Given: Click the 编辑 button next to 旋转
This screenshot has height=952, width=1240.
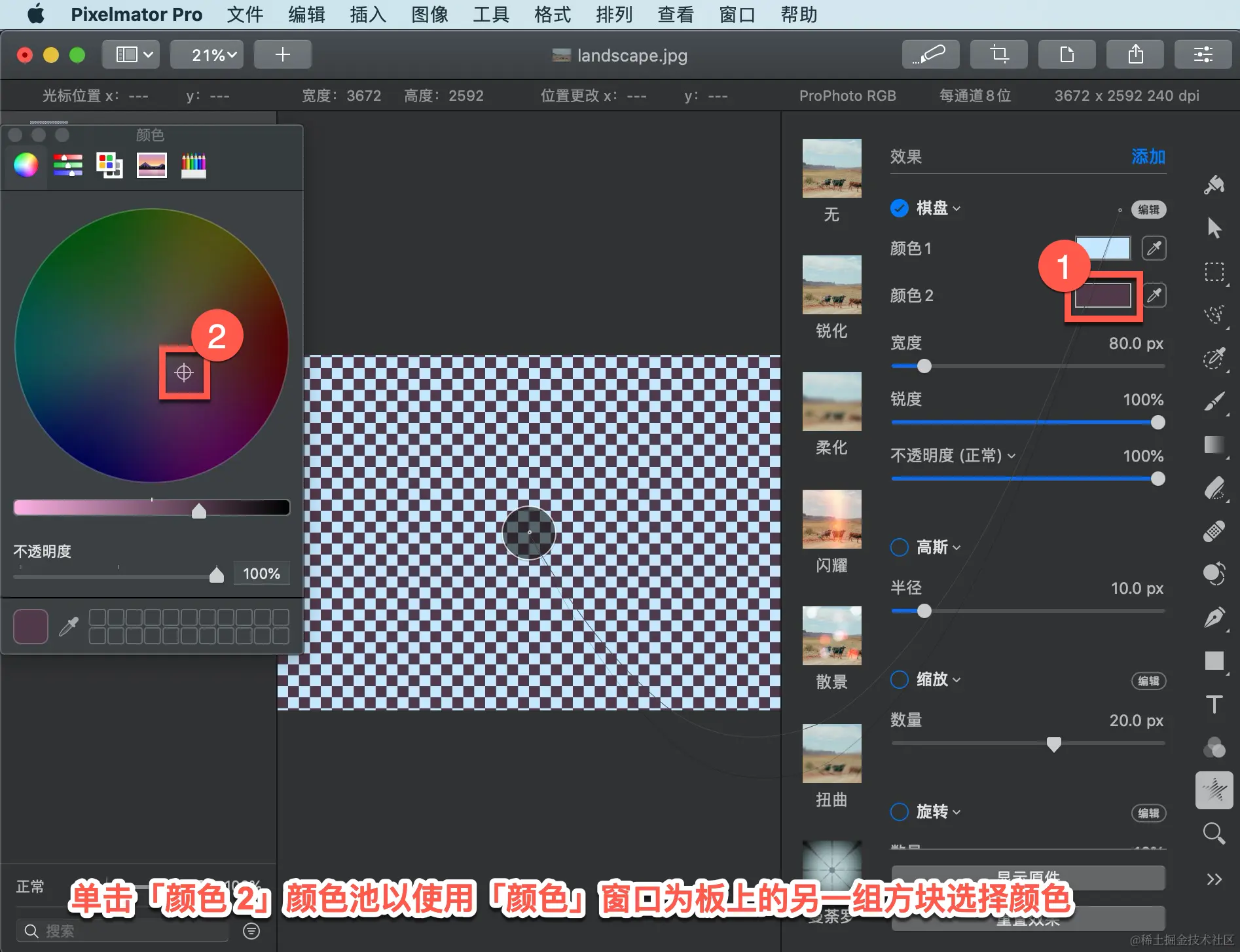Looking at the screenshot, I should pos(1148,813).
